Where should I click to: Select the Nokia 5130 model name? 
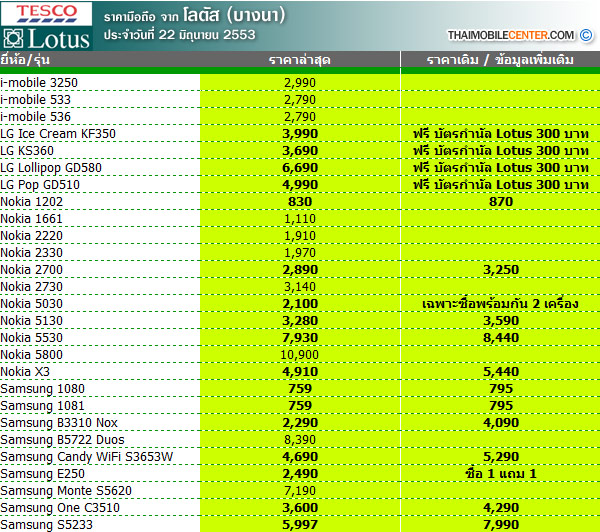pyautogui.click(x=31, y=320)
